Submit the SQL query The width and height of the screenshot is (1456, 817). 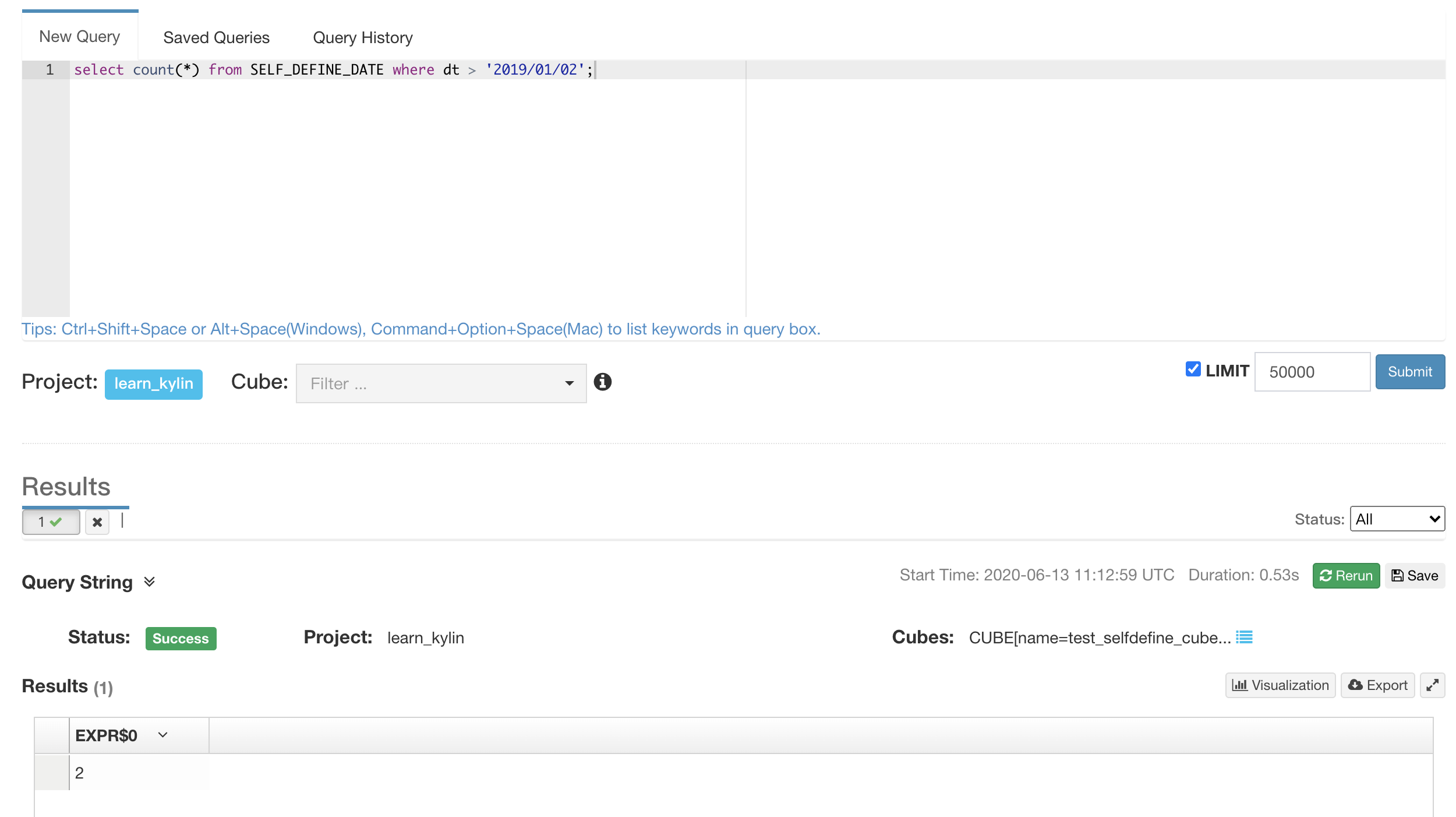click(1409, 372)
